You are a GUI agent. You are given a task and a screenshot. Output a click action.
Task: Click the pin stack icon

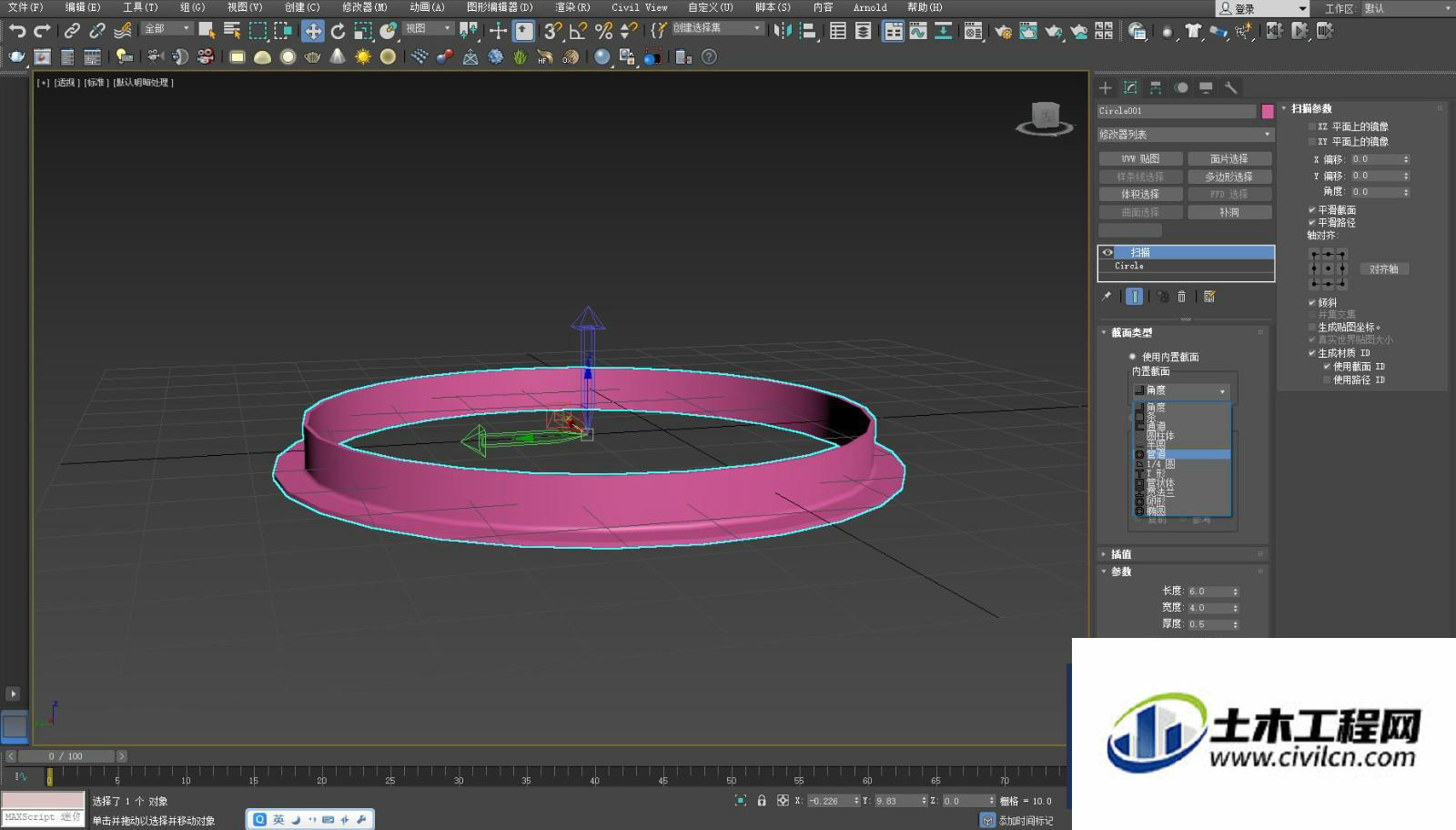pyautogui.click(x=1107, y=296)
